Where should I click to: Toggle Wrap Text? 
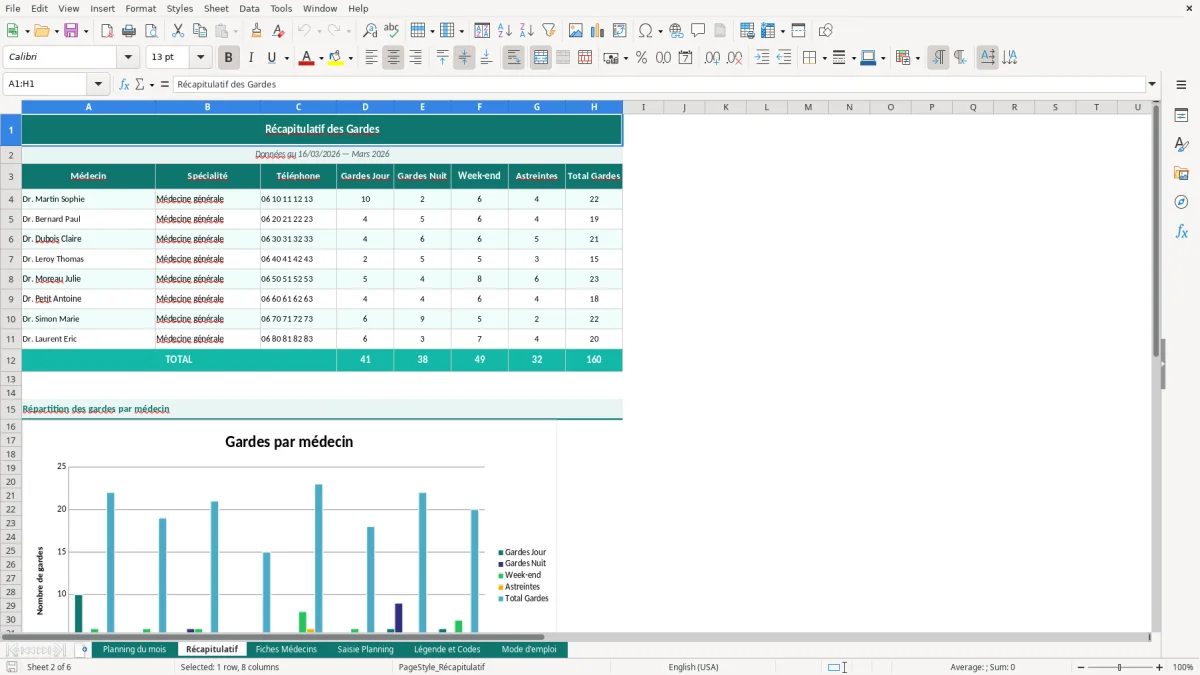tap(513, 58)
